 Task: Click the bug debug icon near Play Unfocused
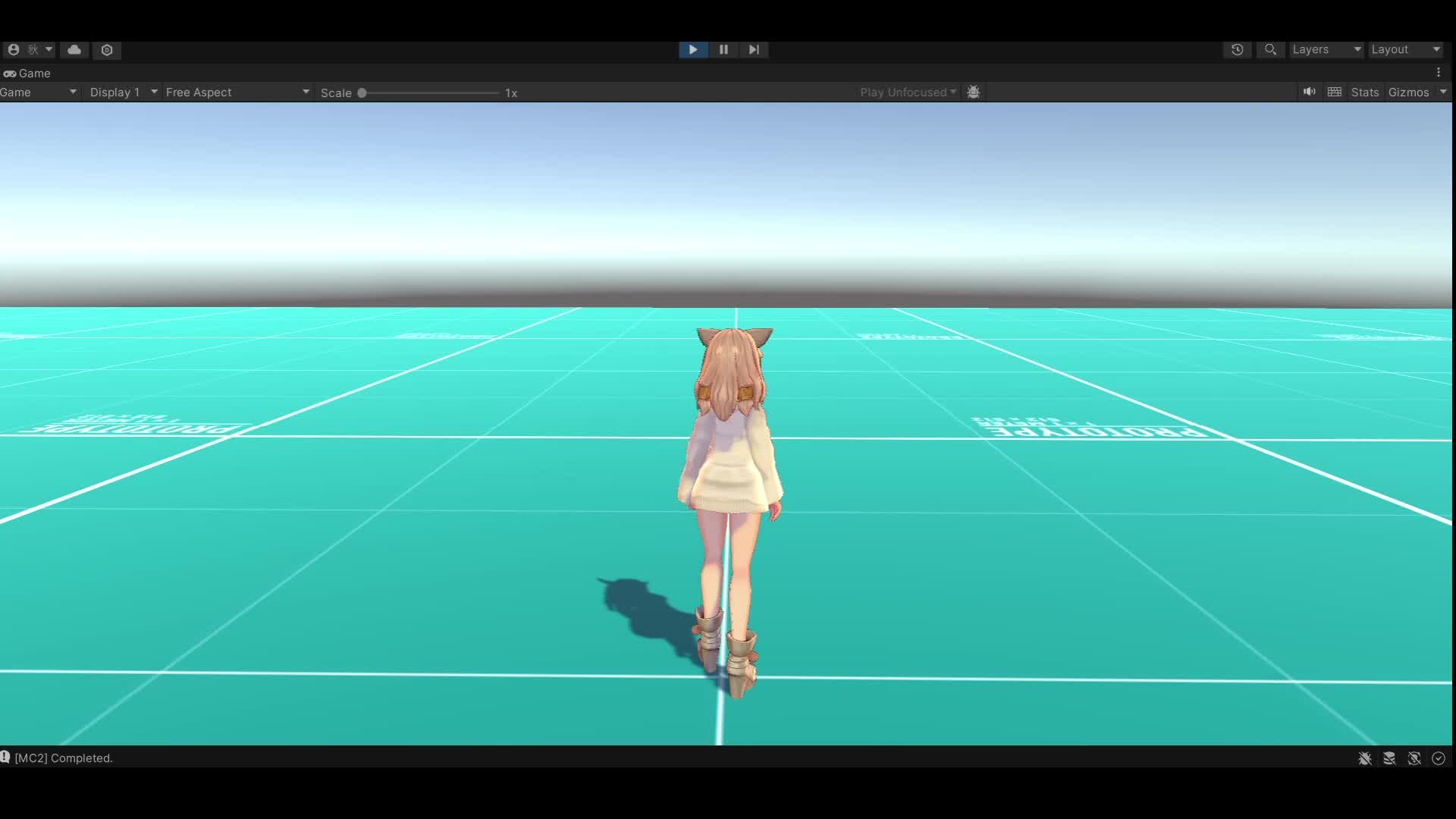click(974, 92)
